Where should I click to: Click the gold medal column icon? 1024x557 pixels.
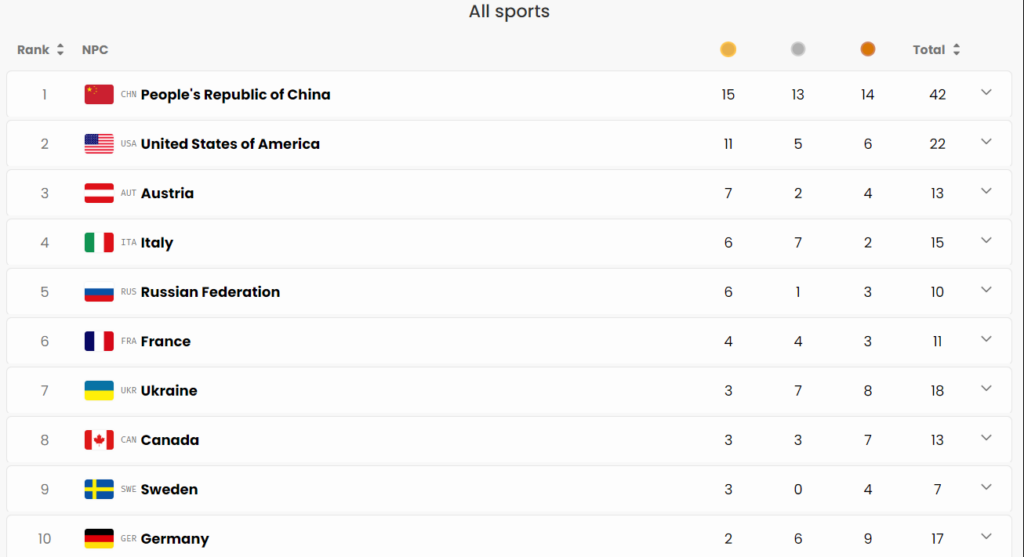coord(728,49)
